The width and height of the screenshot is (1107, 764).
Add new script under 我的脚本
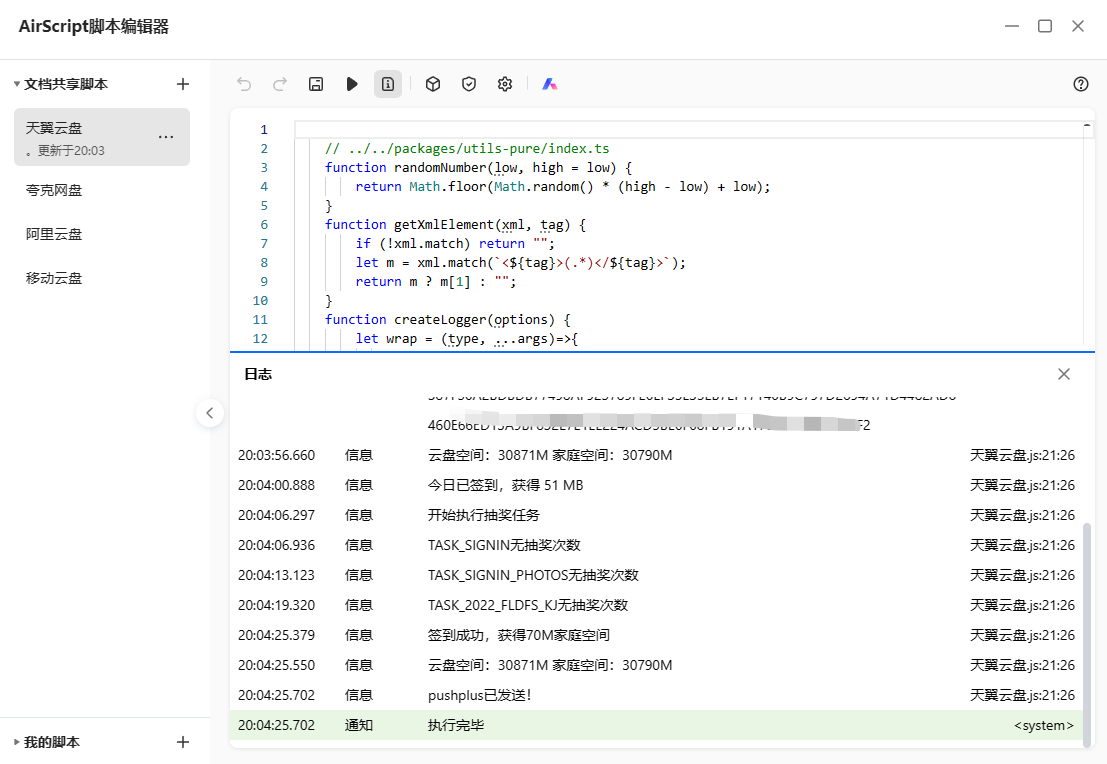pos(183,742)
